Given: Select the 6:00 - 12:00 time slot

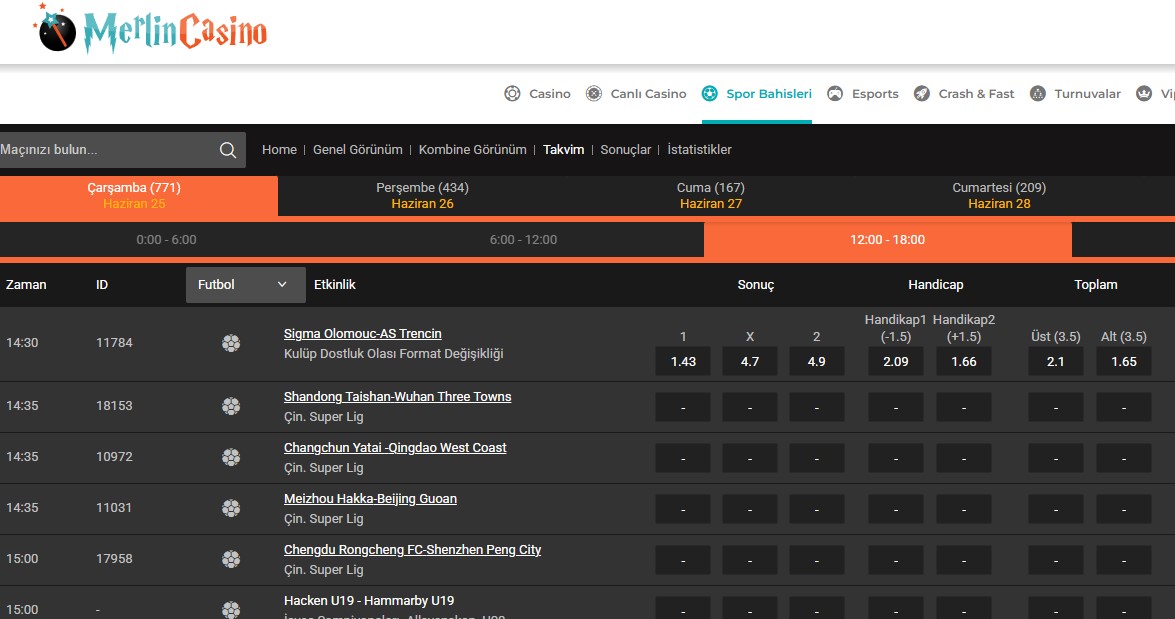Looking at the screenshot, I should (x=523, y=240).
